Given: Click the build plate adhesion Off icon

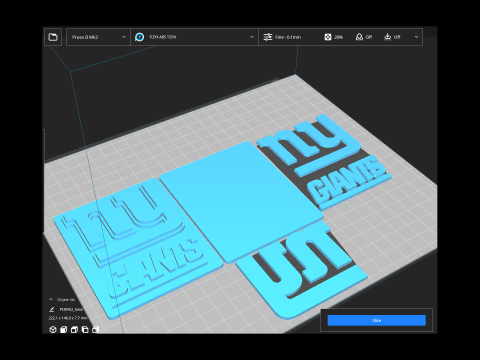Looking at the screenshot, I should (x=387, y=37).
